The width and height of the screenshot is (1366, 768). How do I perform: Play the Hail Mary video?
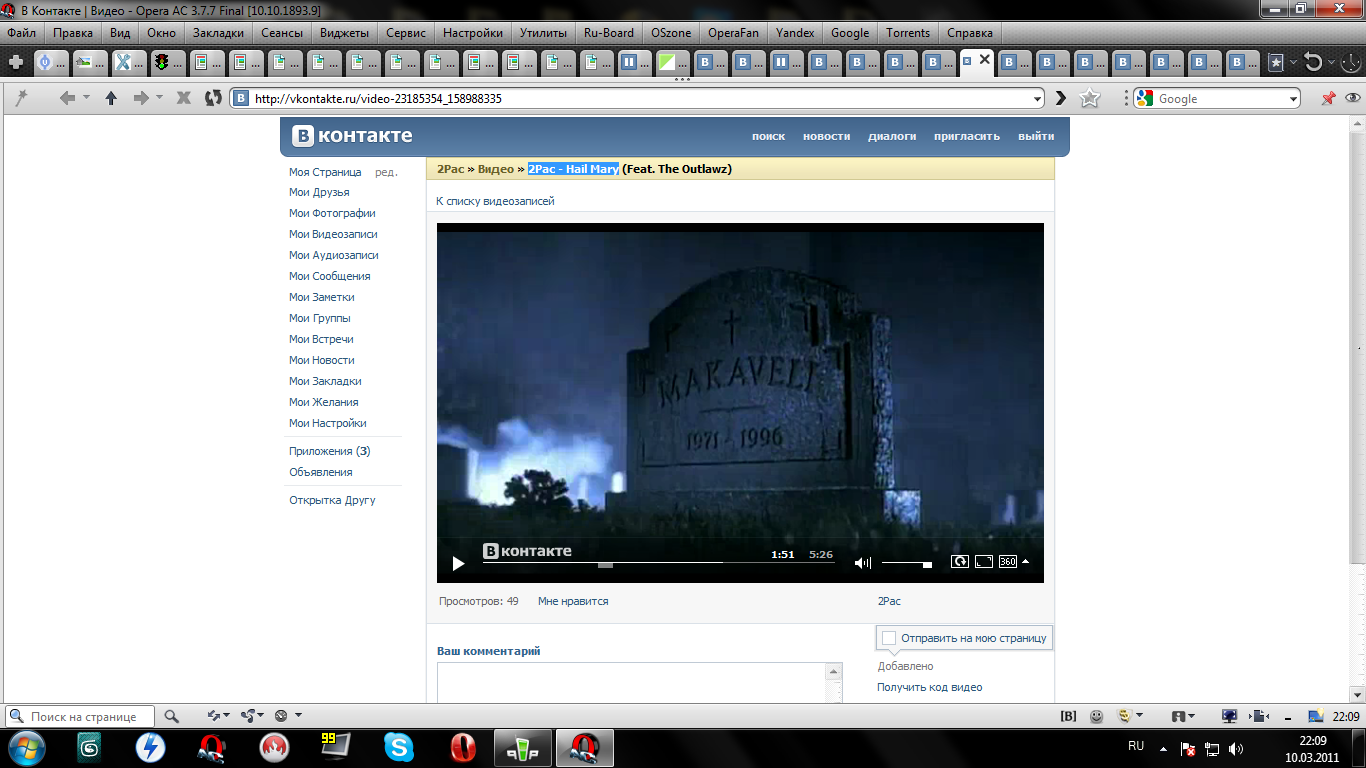458,563
